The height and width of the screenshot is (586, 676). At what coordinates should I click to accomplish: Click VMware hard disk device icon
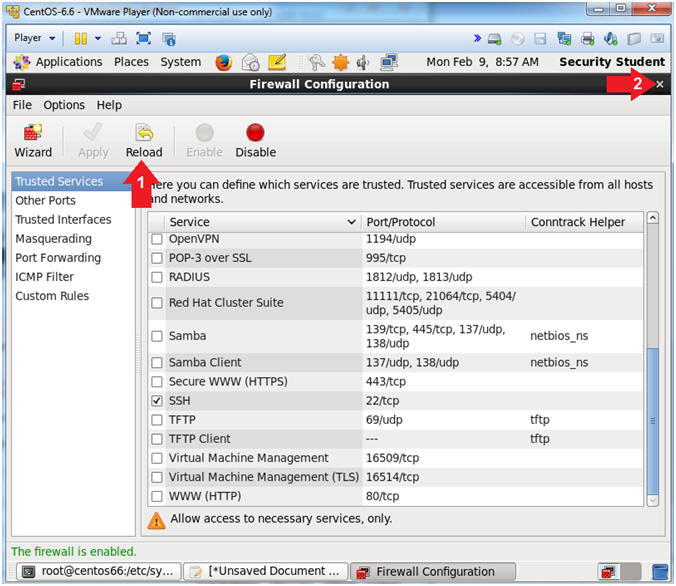pyautogui.click(x=494, y=39)
